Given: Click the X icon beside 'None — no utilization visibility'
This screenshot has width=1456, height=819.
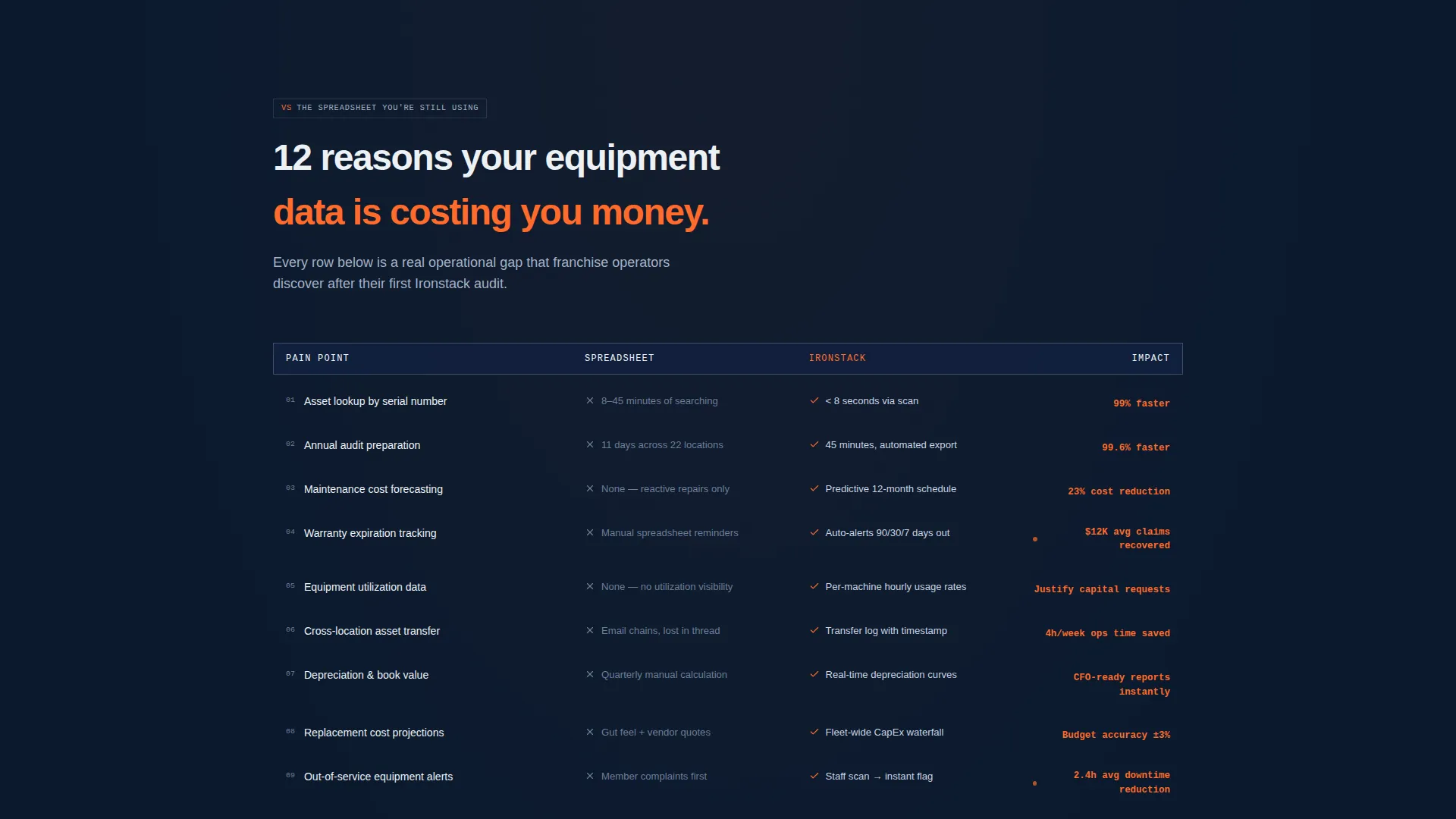Looking at the screenshot, I should pyautogui.click(x=590, y=586).
